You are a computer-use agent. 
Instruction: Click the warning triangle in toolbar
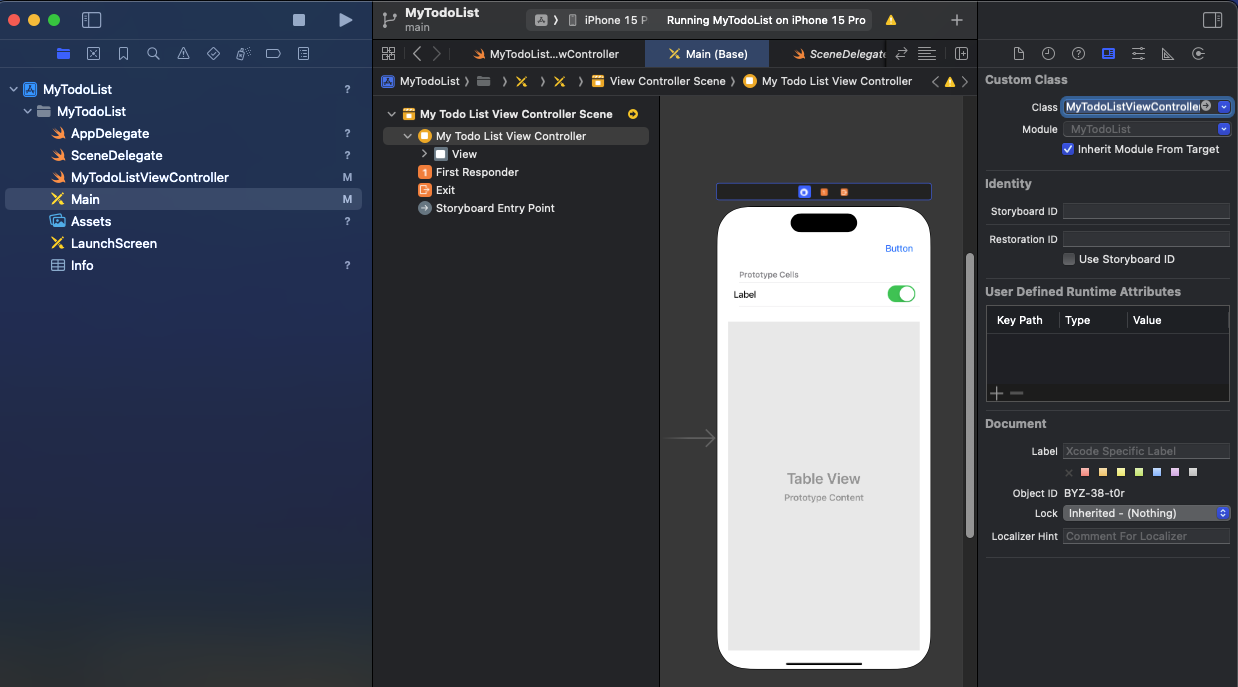(891, 20)
